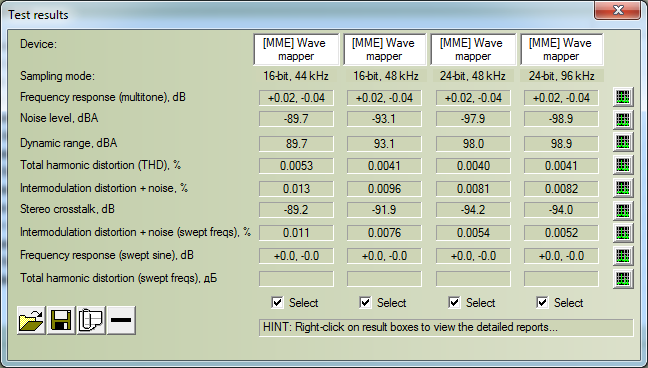This screenshot has height=368, width=648.
Task: Open graph for Noise level row
Action: pyautogui.click(x=623, y=120)
